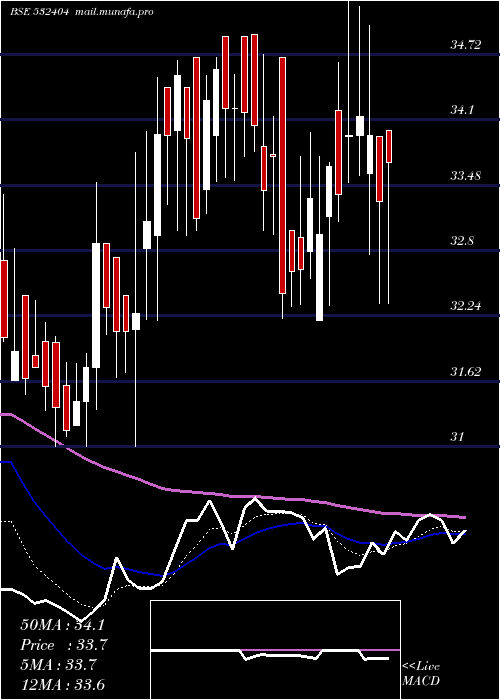The width and height of the screenshot is (500, 700).
Task: Click the mail.munafa.pro watermark text
Action: 114,12
